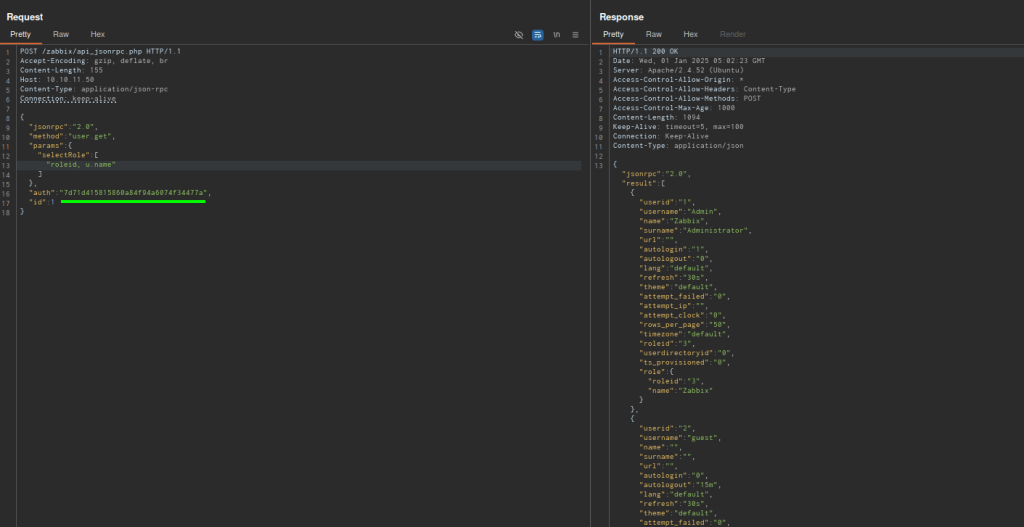Viewport: 1024px width, 527px height.
Task: Click the auth token value in request
Action: pos(133,192)
